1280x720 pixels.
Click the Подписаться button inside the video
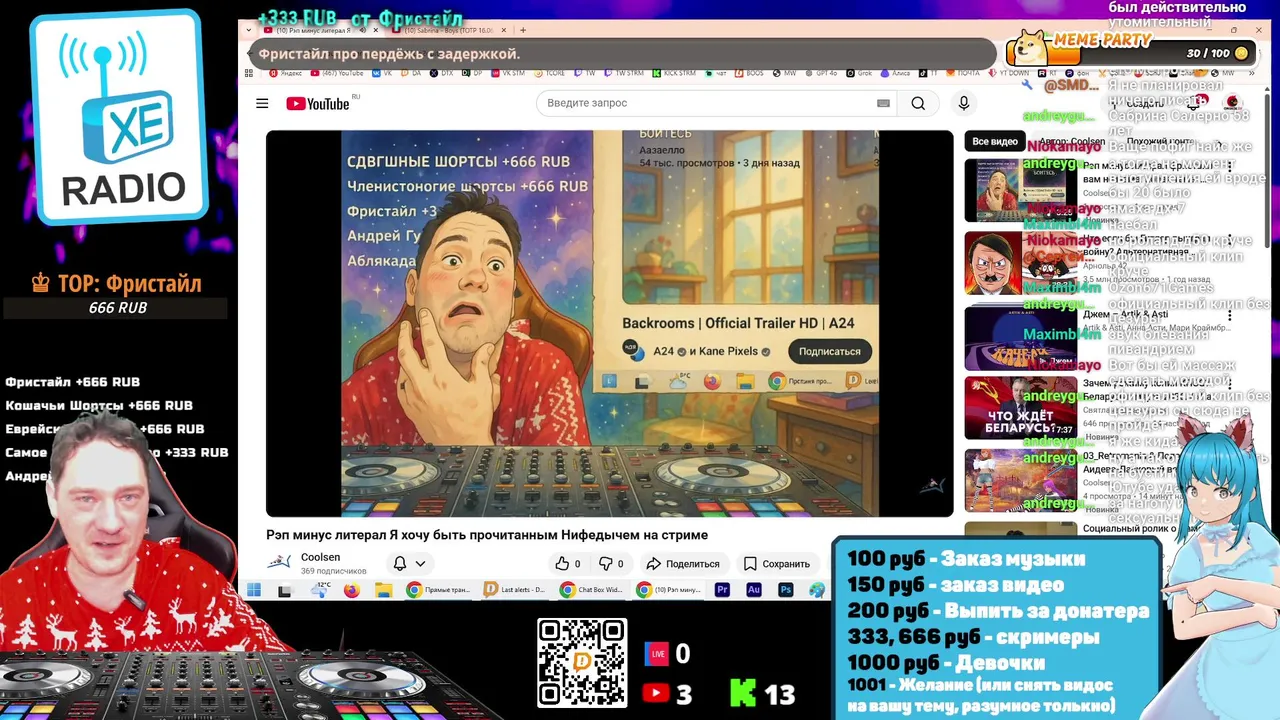point(829,351)
